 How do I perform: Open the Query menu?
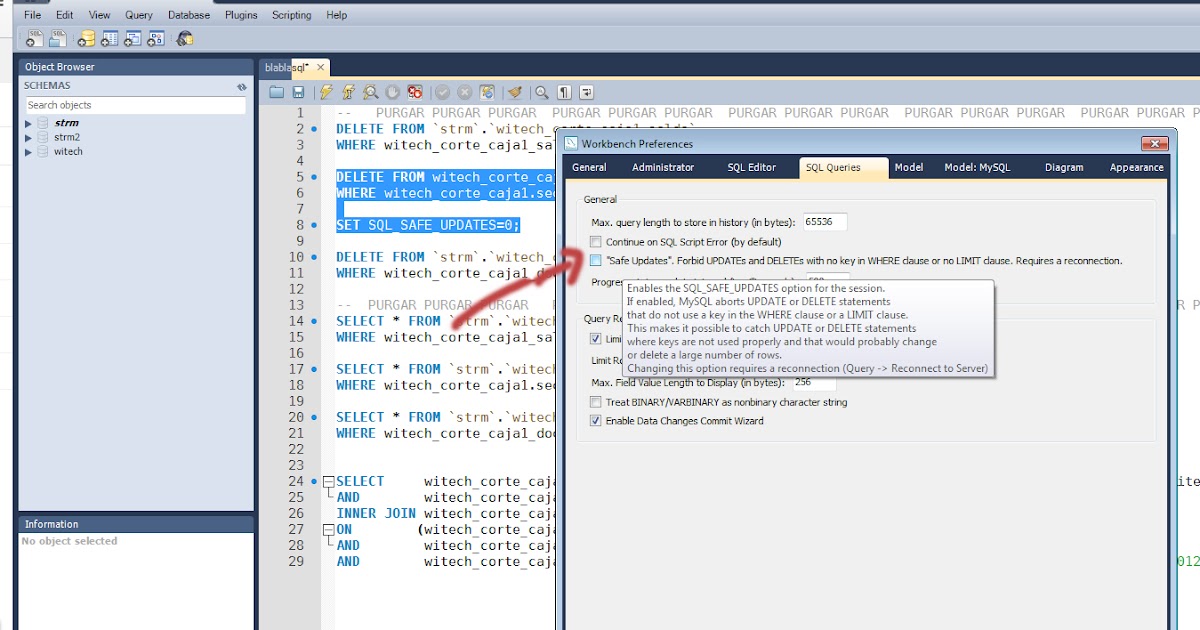pyautogui.click(x=139, y=14)
